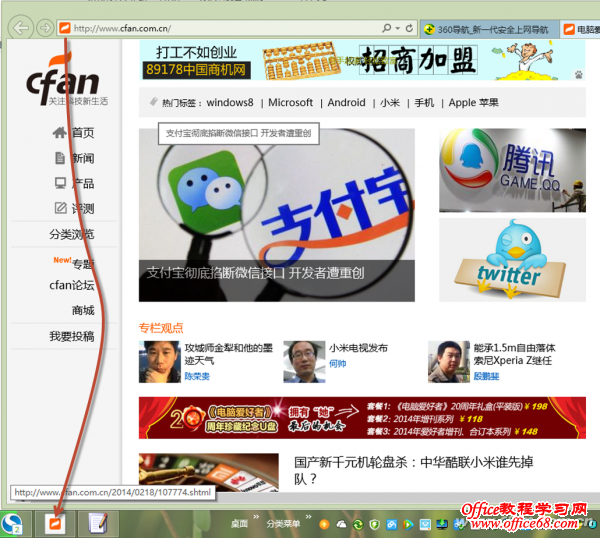Open the column 攻城师金犁和他的墨迹天气
The height and width of the screenshot is (538, 600).
(x=229, y=354)
